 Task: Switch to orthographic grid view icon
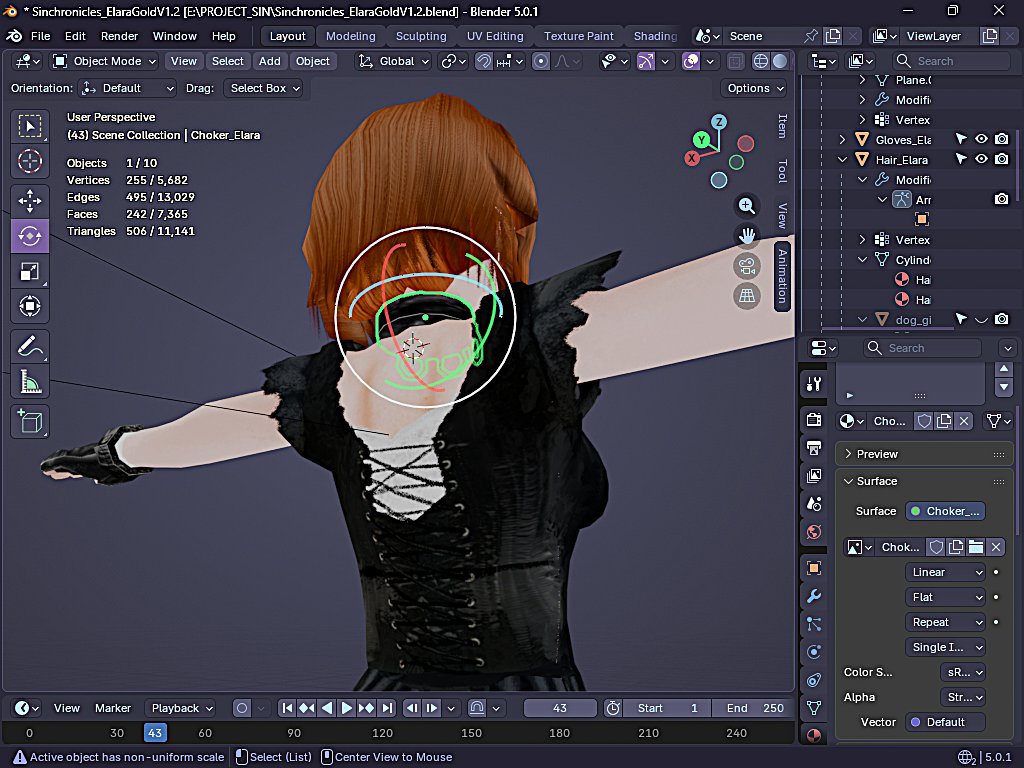pos(746,295)
